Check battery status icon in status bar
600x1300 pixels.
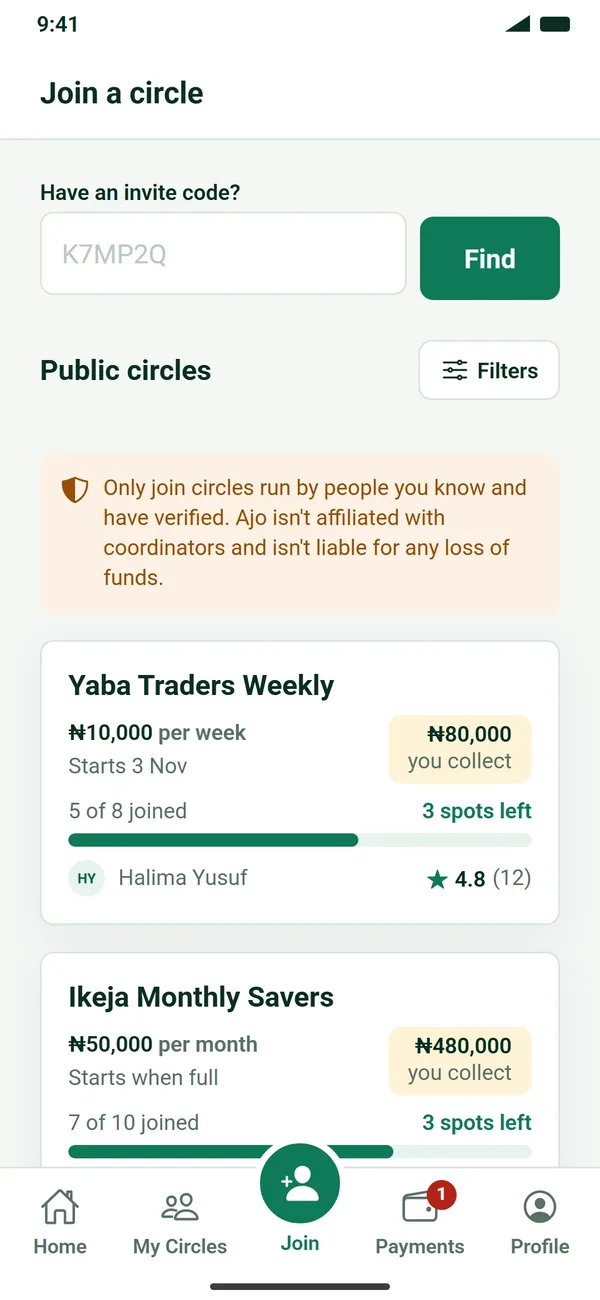click(x=555, y=24)
